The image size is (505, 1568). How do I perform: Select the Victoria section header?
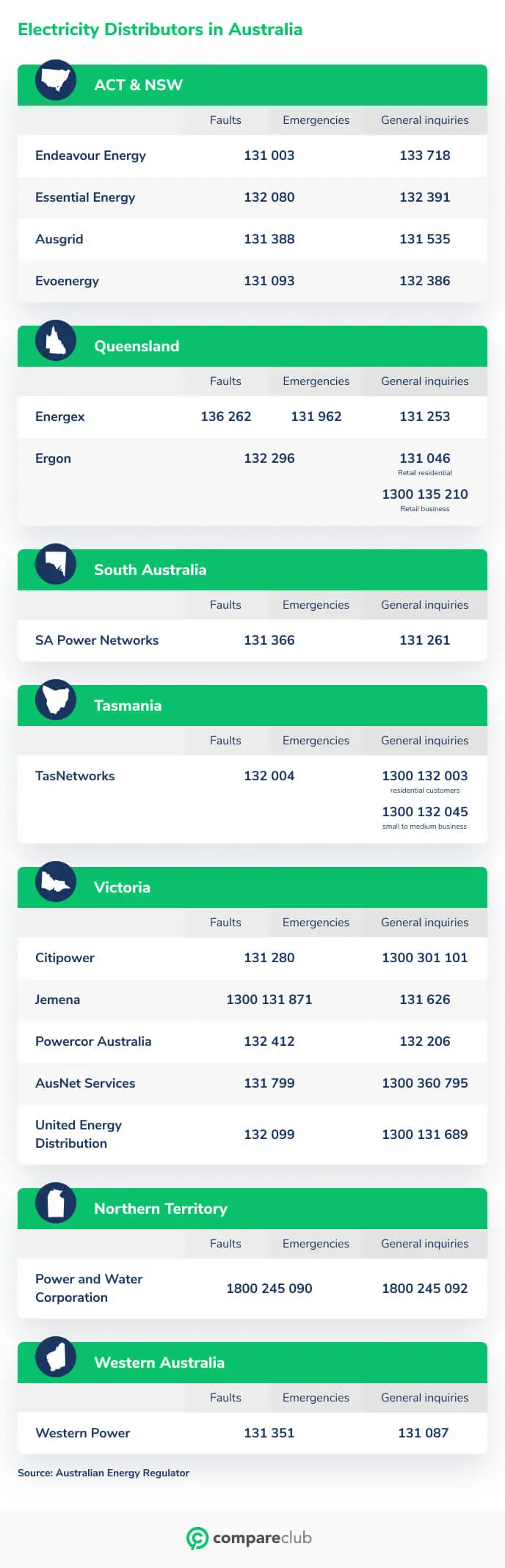coord(252,887)
